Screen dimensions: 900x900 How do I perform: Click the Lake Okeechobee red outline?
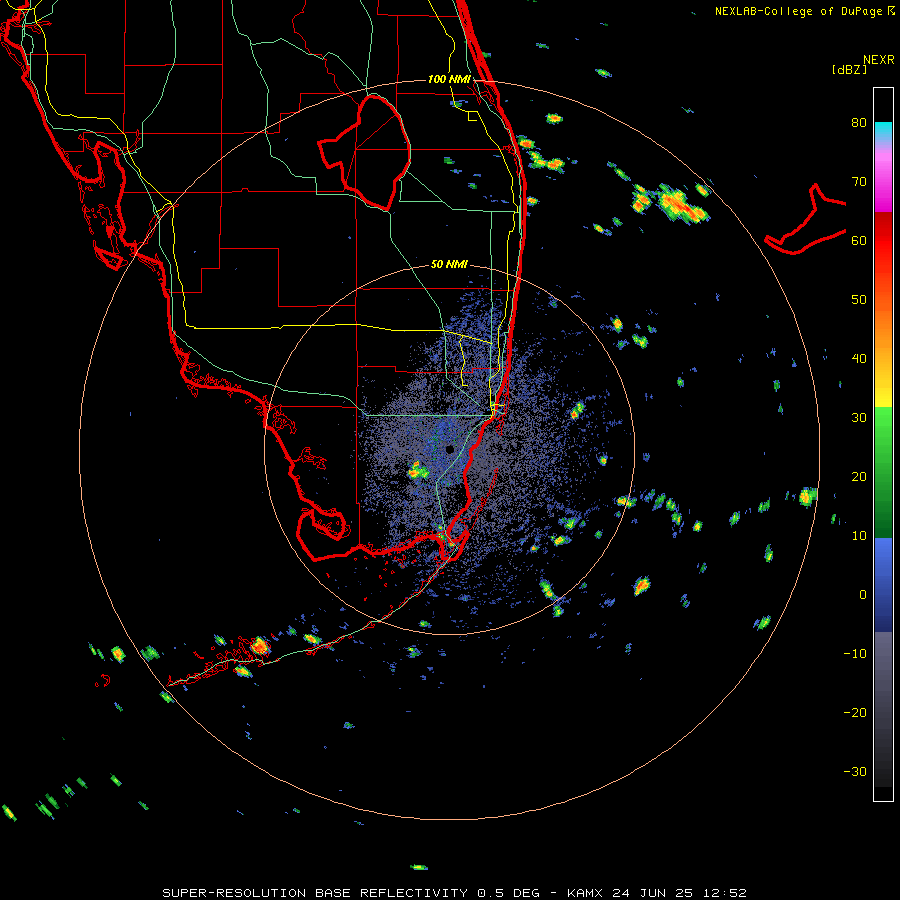click(364, 153)
